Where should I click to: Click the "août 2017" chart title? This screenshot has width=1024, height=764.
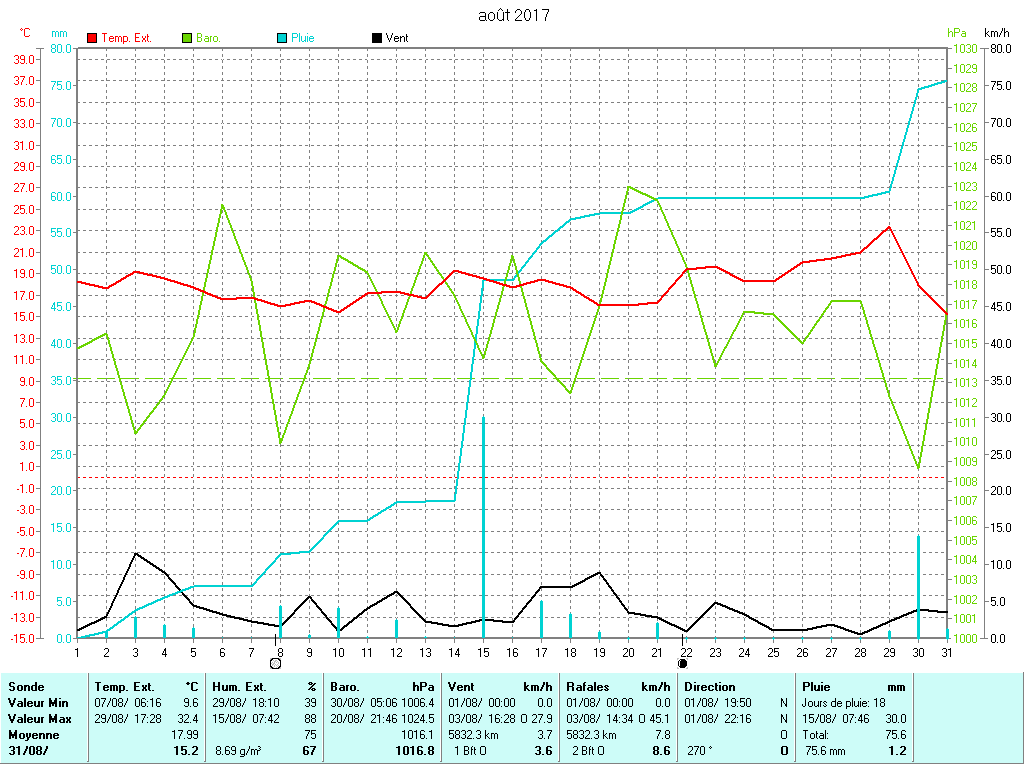[513, 15]
